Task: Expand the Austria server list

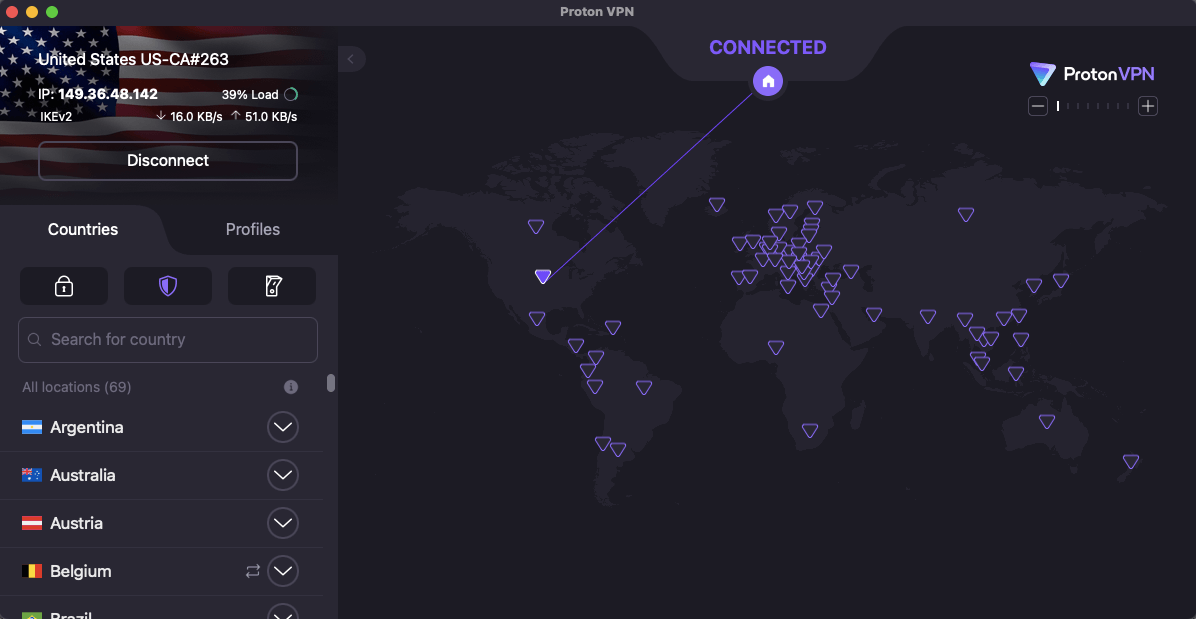Action: (x=283, y=523)
